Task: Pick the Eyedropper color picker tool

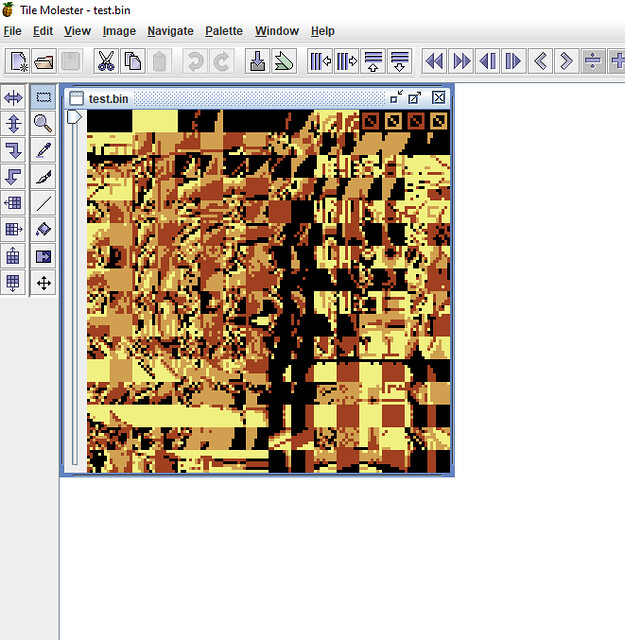Action: coord(43,150)
